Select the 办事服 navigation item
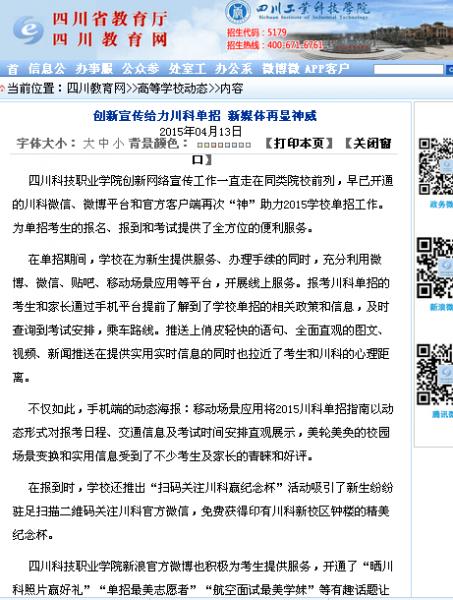Viewport: 453px width, 600px height. pos(94,69)
